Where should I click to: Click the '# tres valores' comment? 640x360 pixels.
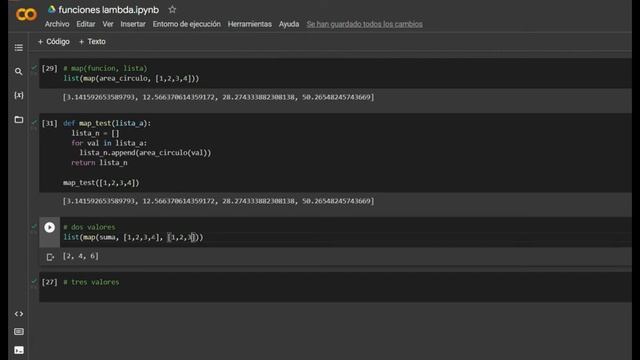(91, 282)
